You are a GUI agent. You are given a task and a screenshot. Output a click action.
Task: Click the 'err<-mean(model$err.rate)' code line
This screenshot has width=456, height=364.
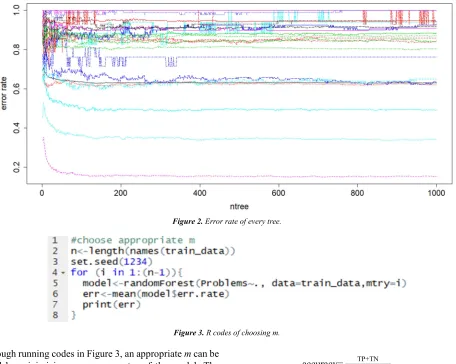[156, 294]
